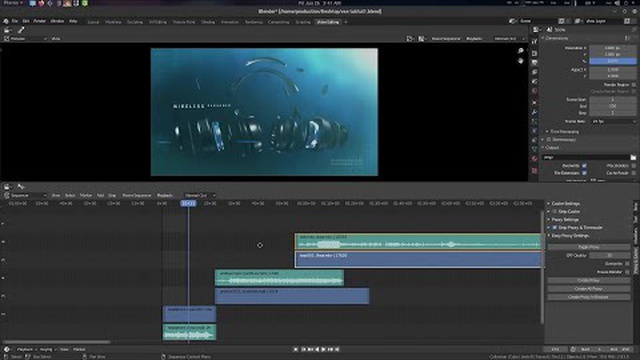The height and width of the screenshot is (360, 640).
Task: Collapse the Dimensions panel
Action: [x=556, y=38]
